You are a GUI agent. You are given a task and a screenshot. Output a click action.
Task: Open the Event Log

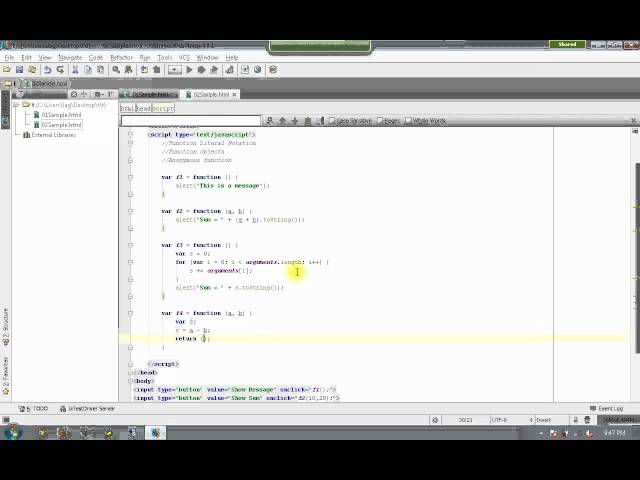(607, 408)
